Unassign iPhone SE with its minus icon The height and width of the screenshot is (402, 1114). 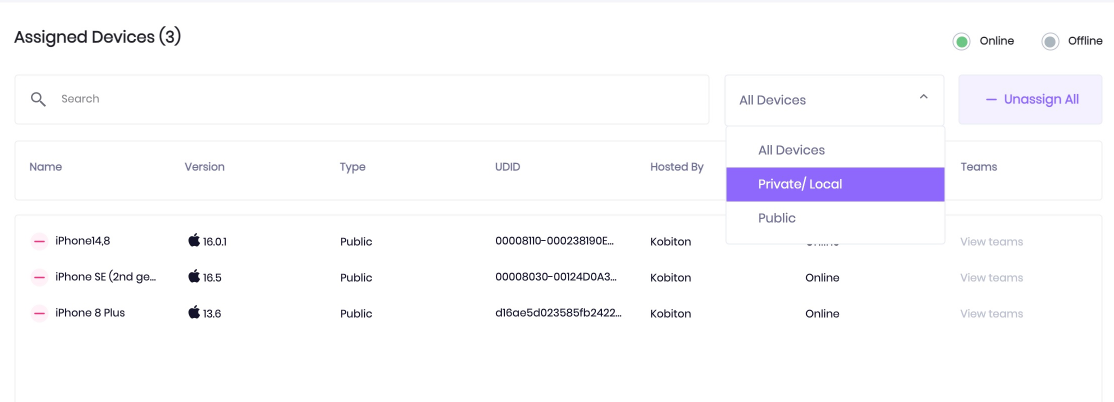[x=40, y=277]
